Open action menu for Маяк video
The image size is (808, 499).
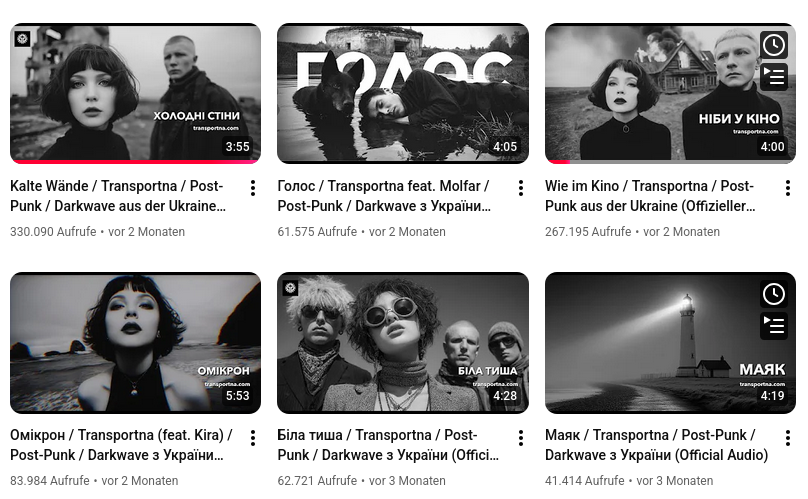click(788, 438)
